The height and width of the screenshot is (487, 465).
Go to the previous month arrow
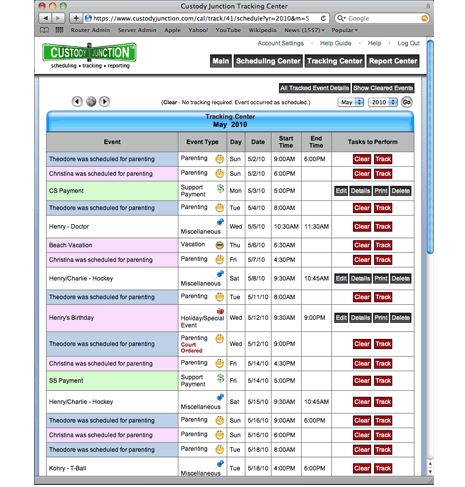pyautogui.click(x=77, y=101)
